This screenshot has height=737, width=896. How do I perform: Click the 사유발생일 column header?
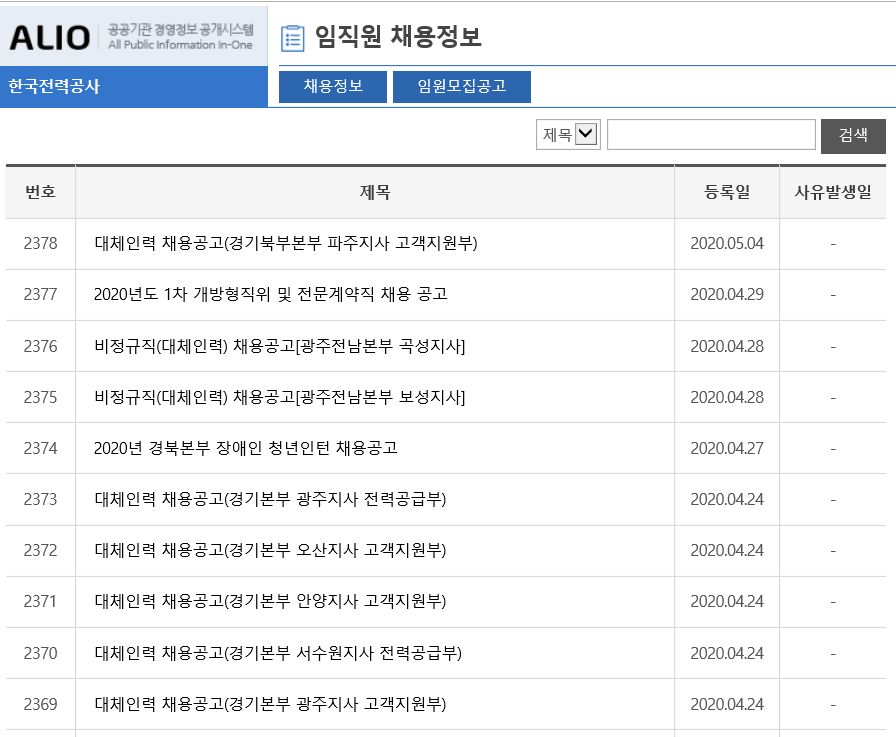coord(833,192)
